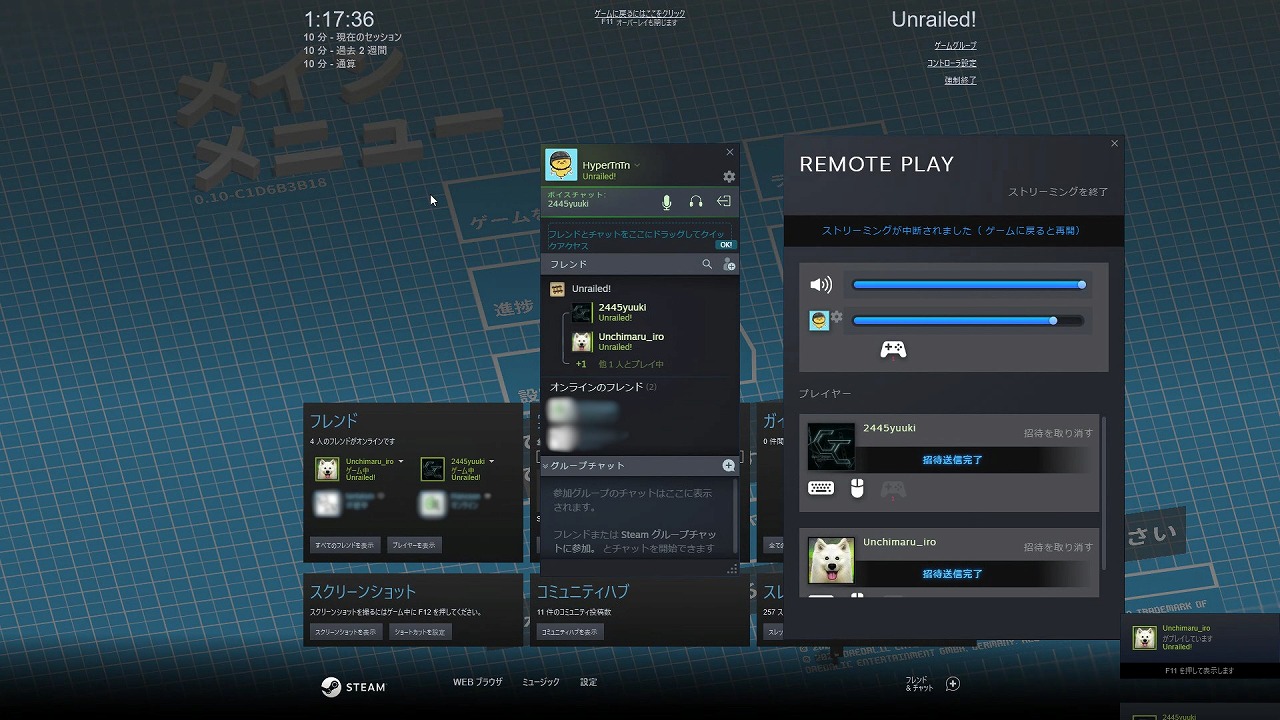Viewport: 1280px width, 720px height.
Task: Open the コントローラ設定 link
Action: coord(951,63)
